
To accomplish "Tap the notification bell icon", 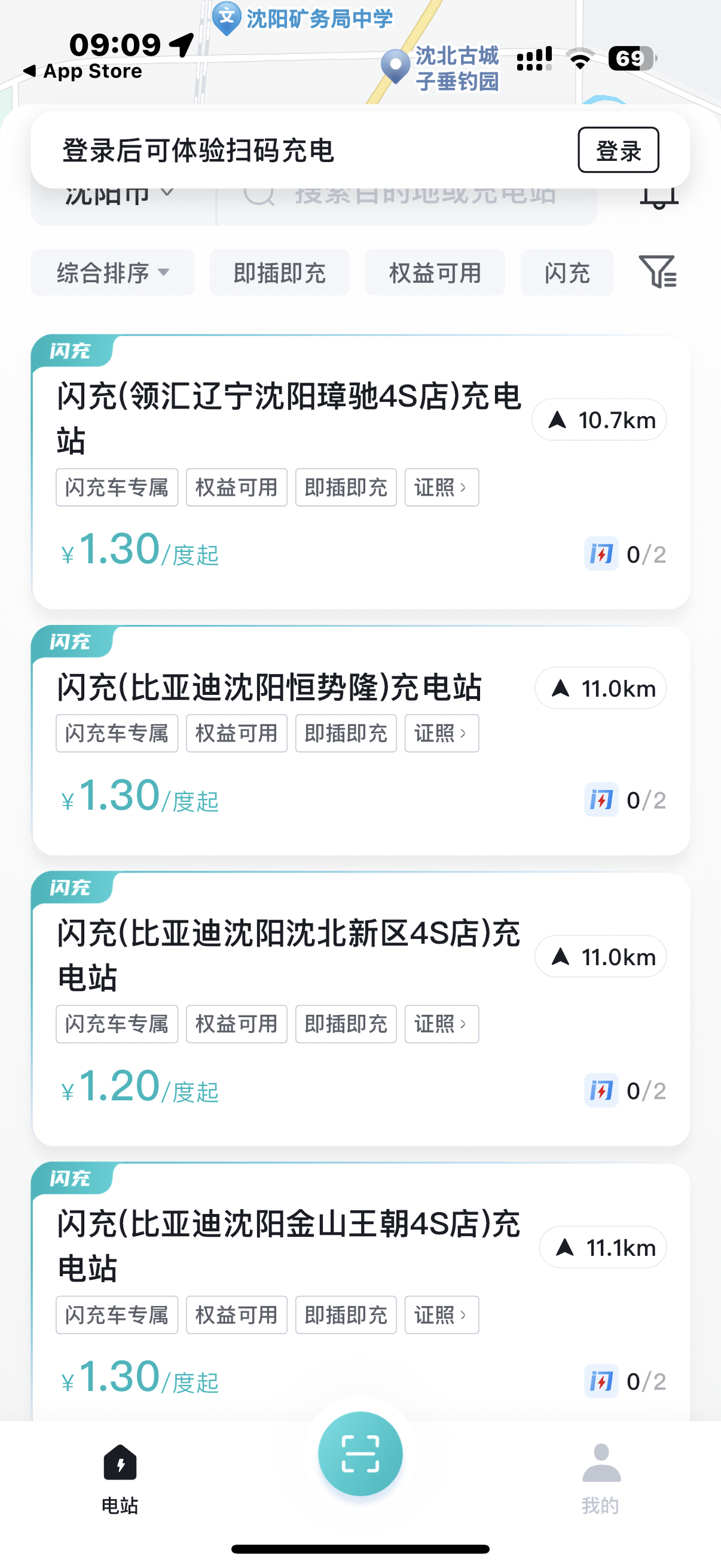I will tap(659, 199).
